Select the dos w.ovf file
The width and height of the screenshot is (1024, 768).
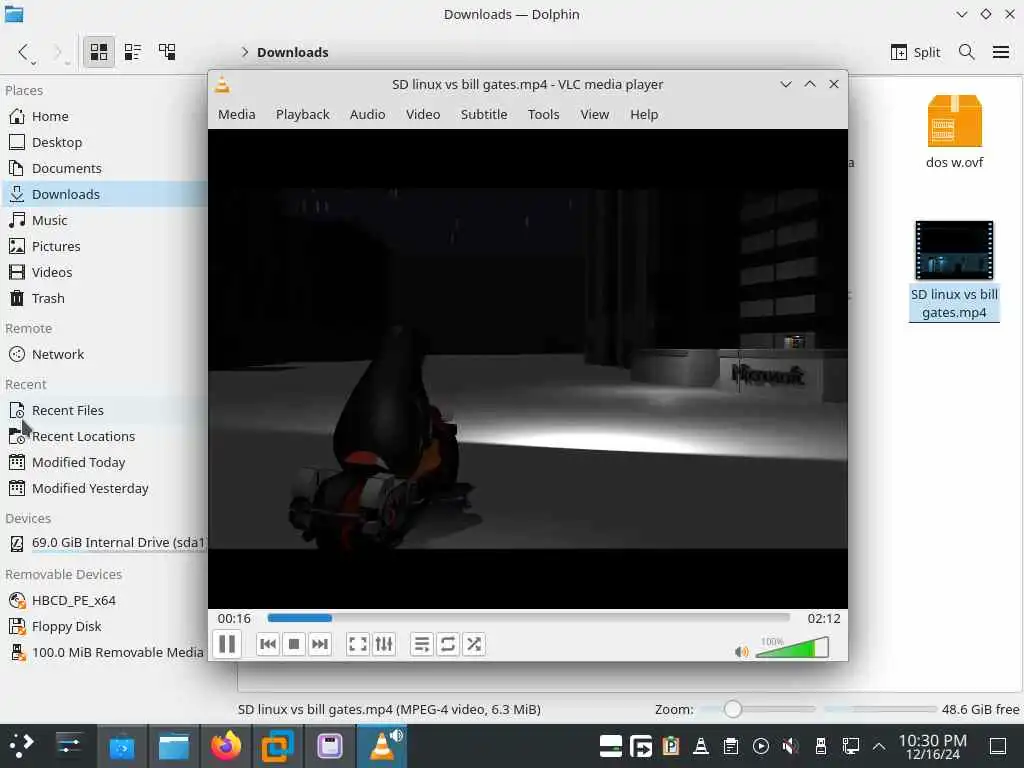[x=954, y=132]
